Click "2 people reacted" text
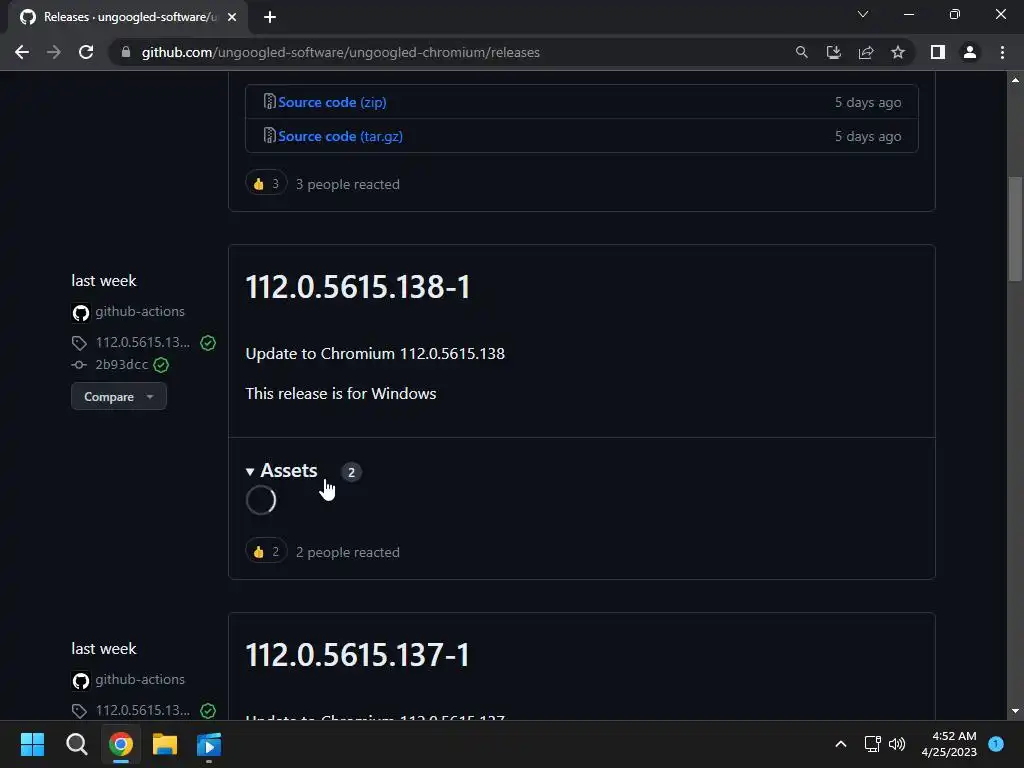 tap(347, 552)
